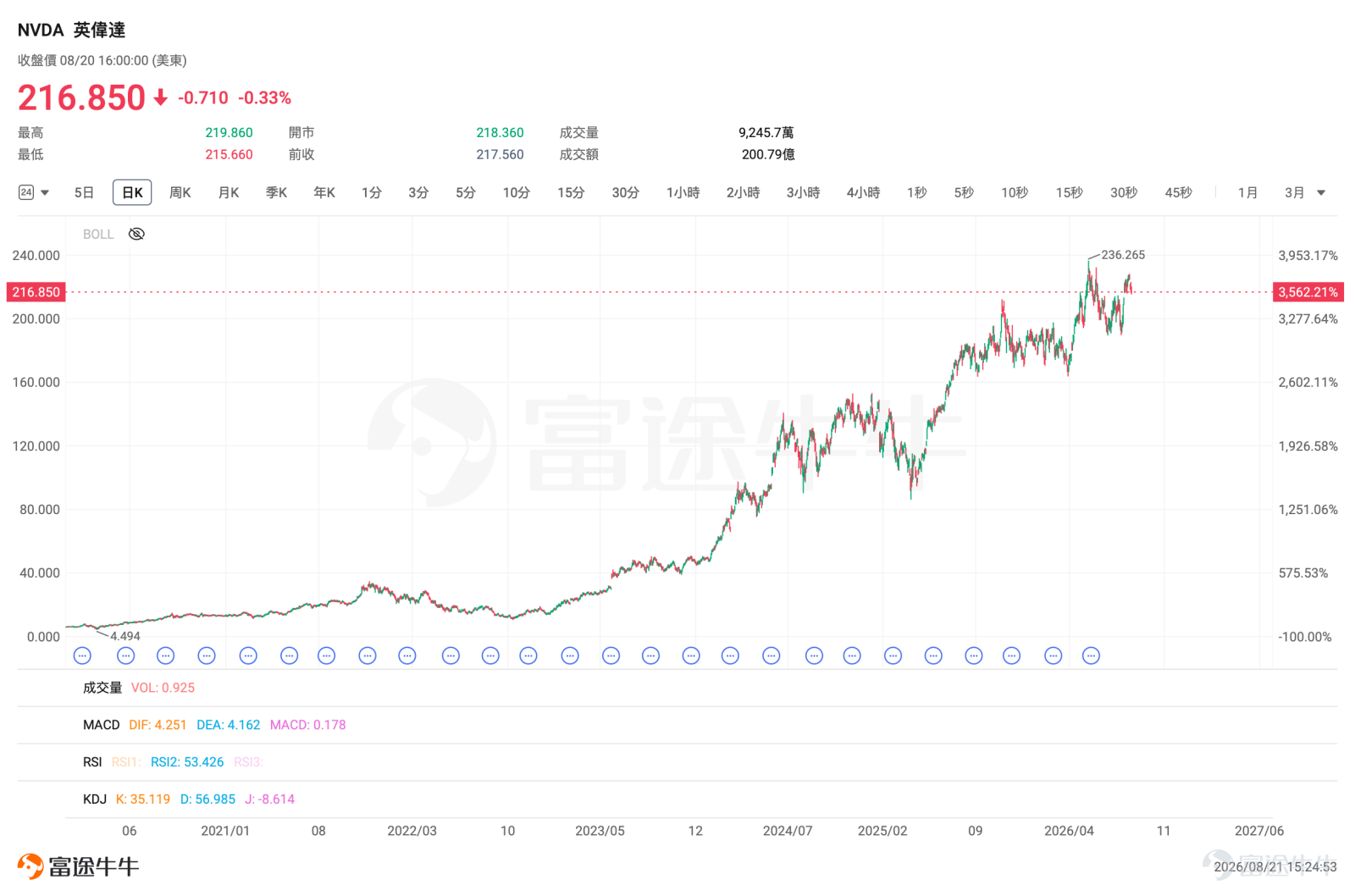The height and width of the screenshot is (896, 1355).
Task: Click the BOLL indicator label
Action: click(x=98, y=234)
